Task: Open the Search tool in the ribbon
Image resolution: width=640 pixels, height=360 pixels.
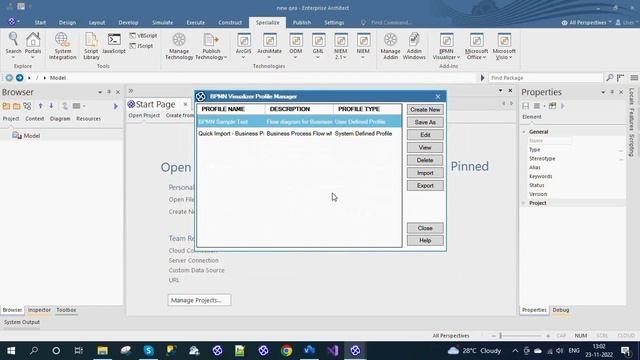Action: (13, 45)
